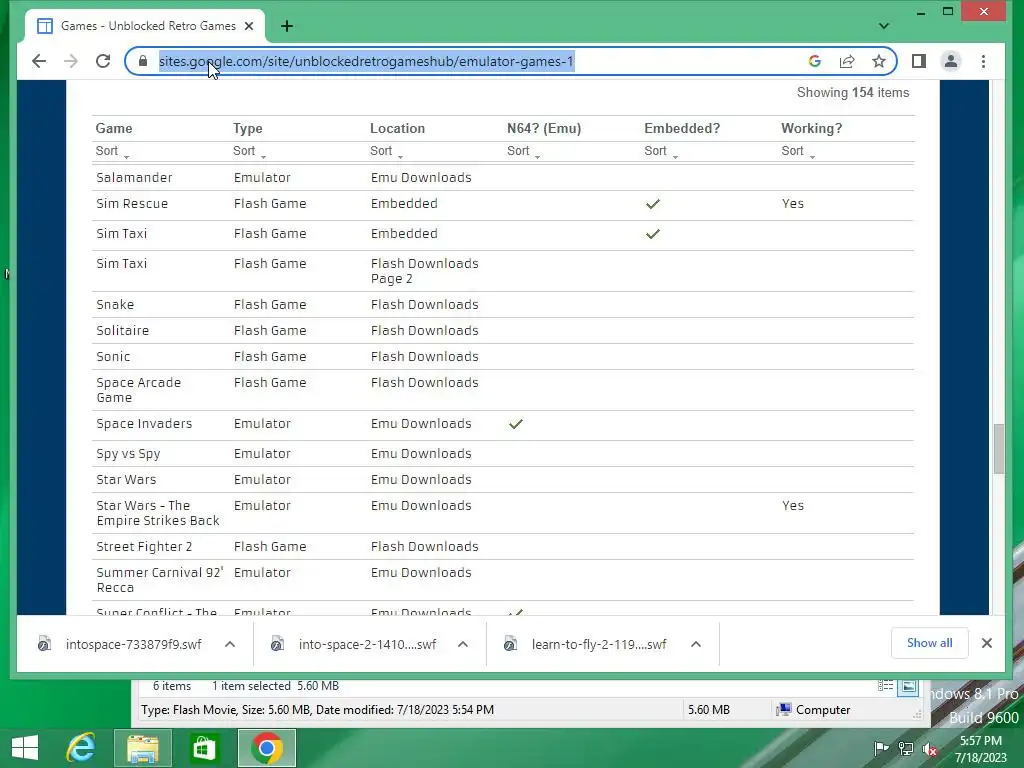Screen dimensions: 1024x768
Task: Expand options for intospace-733879f9.swf download
Action: tap(230, 645)
